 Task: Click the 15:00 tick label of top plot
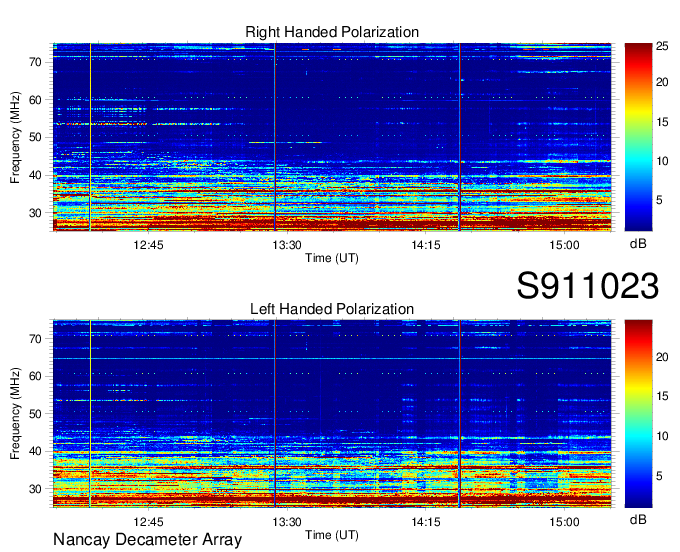[564, 245]
